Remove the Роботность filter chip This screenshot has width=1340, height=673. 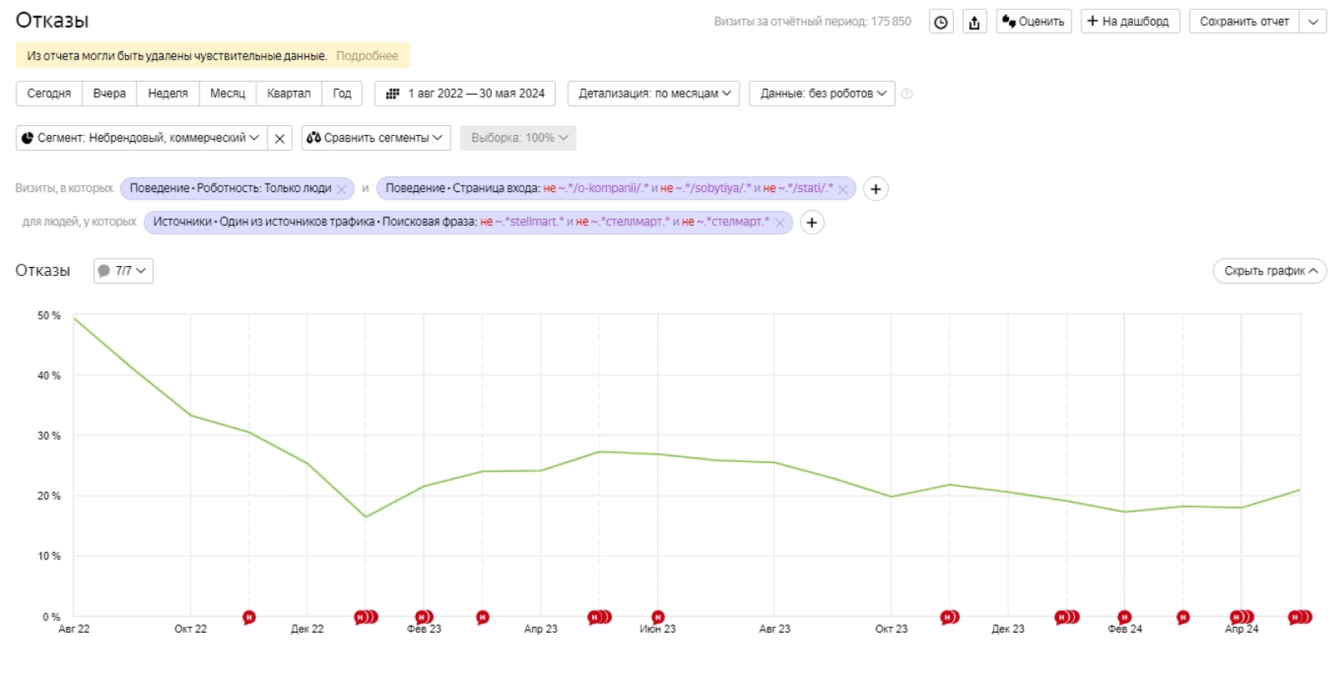(342, 189)
